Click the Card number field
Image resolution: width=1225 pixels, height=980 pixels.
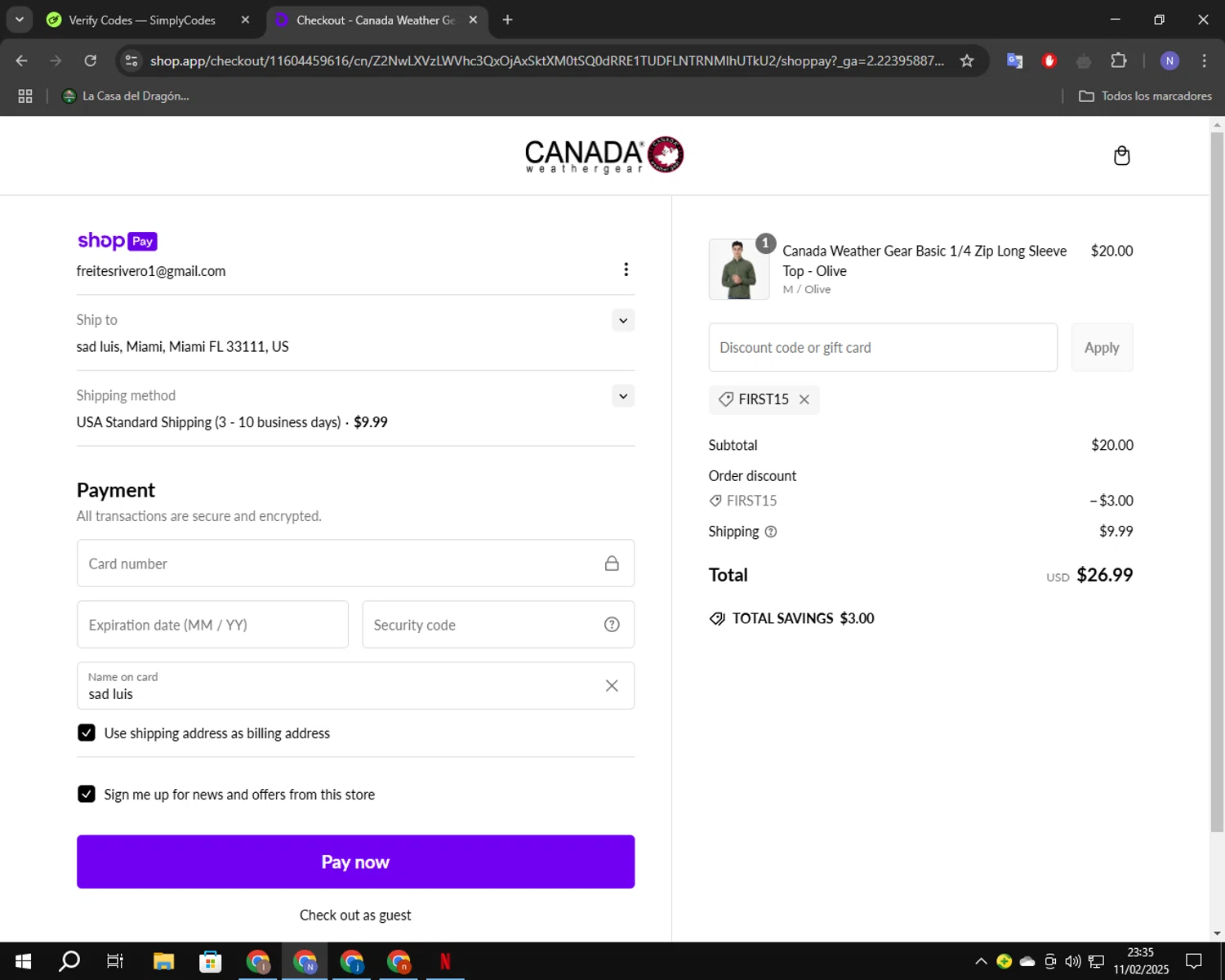(355, 563)
